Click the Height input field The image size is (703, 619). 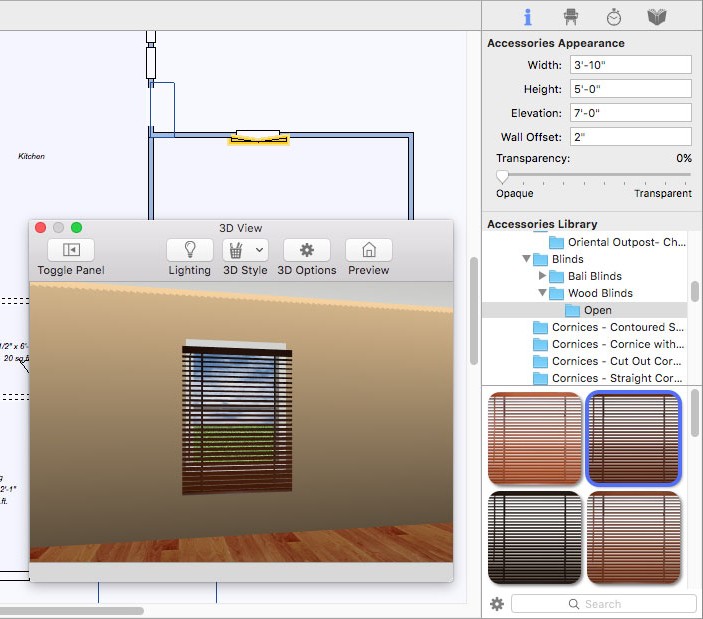click(x=630, y=89)
